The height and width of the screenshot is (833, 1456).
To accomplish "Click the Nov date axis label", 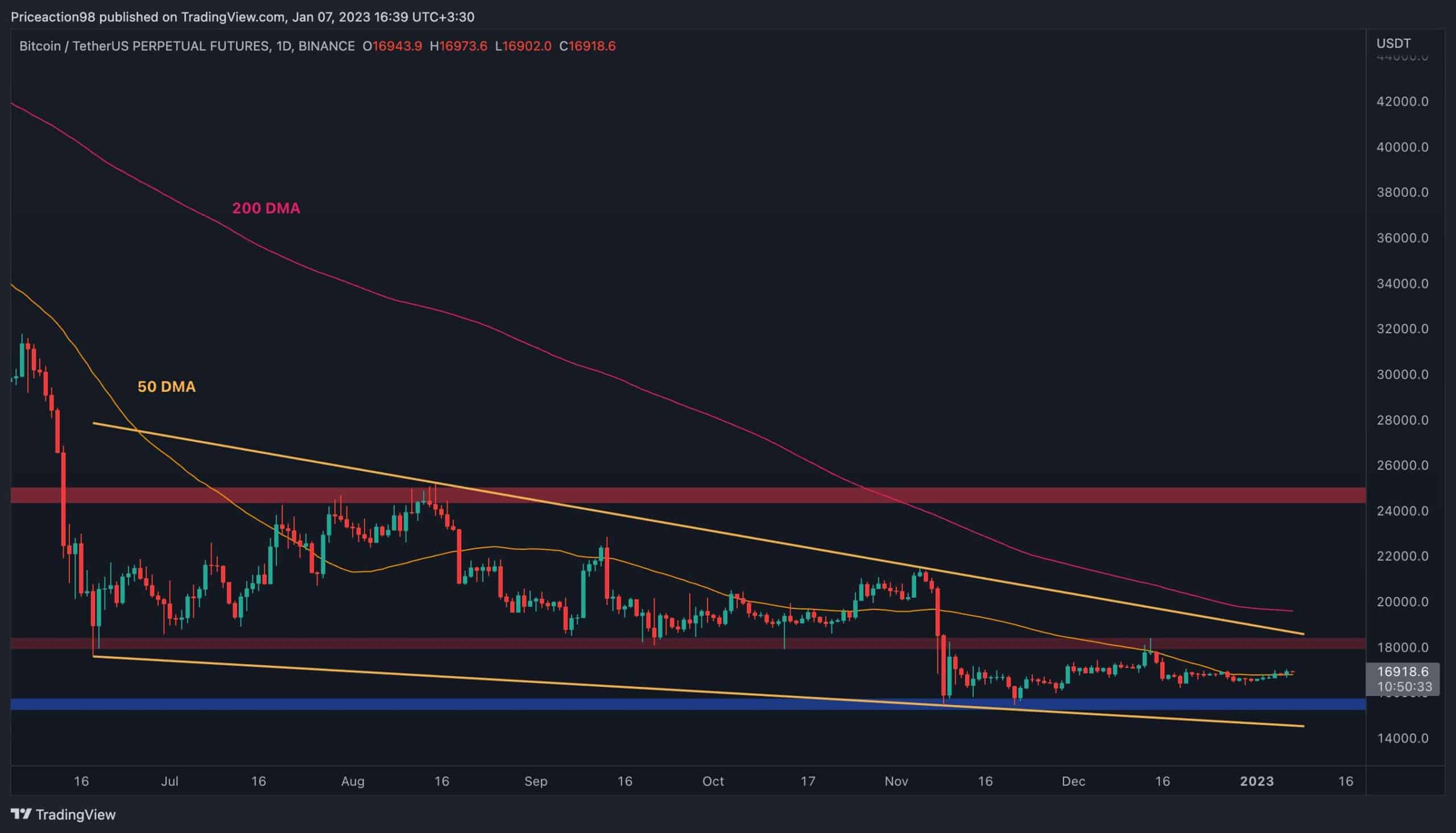I will tap(896, 781).
